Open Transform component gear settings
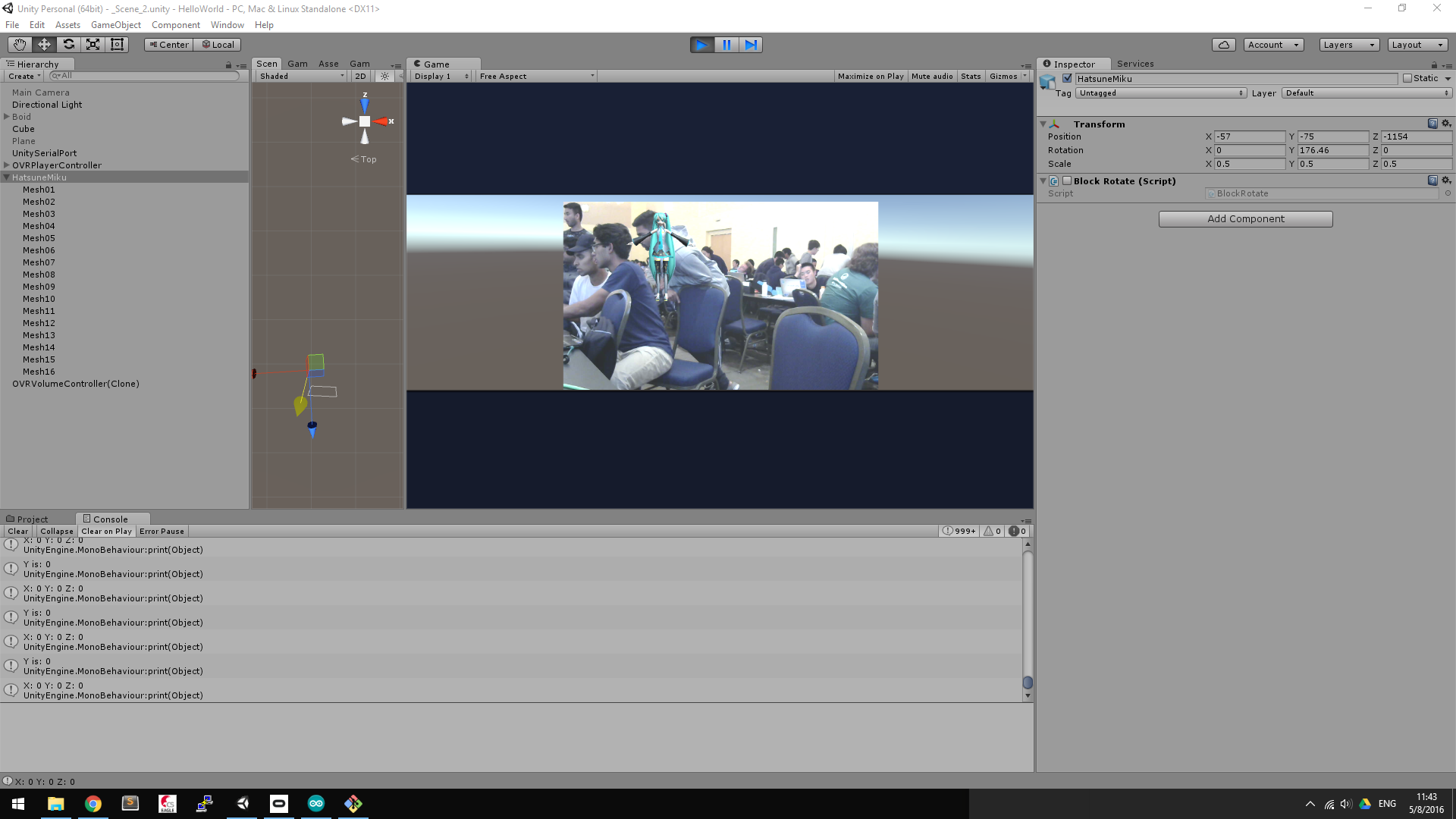This screenshot has width=1456, height=819. (x=1446, y=124)
